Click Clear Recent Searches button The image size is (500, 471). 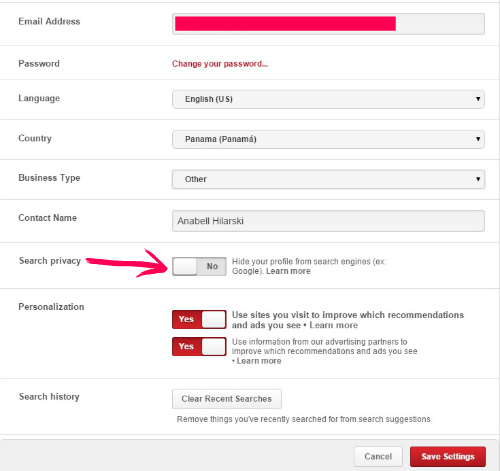pos(227,399)
